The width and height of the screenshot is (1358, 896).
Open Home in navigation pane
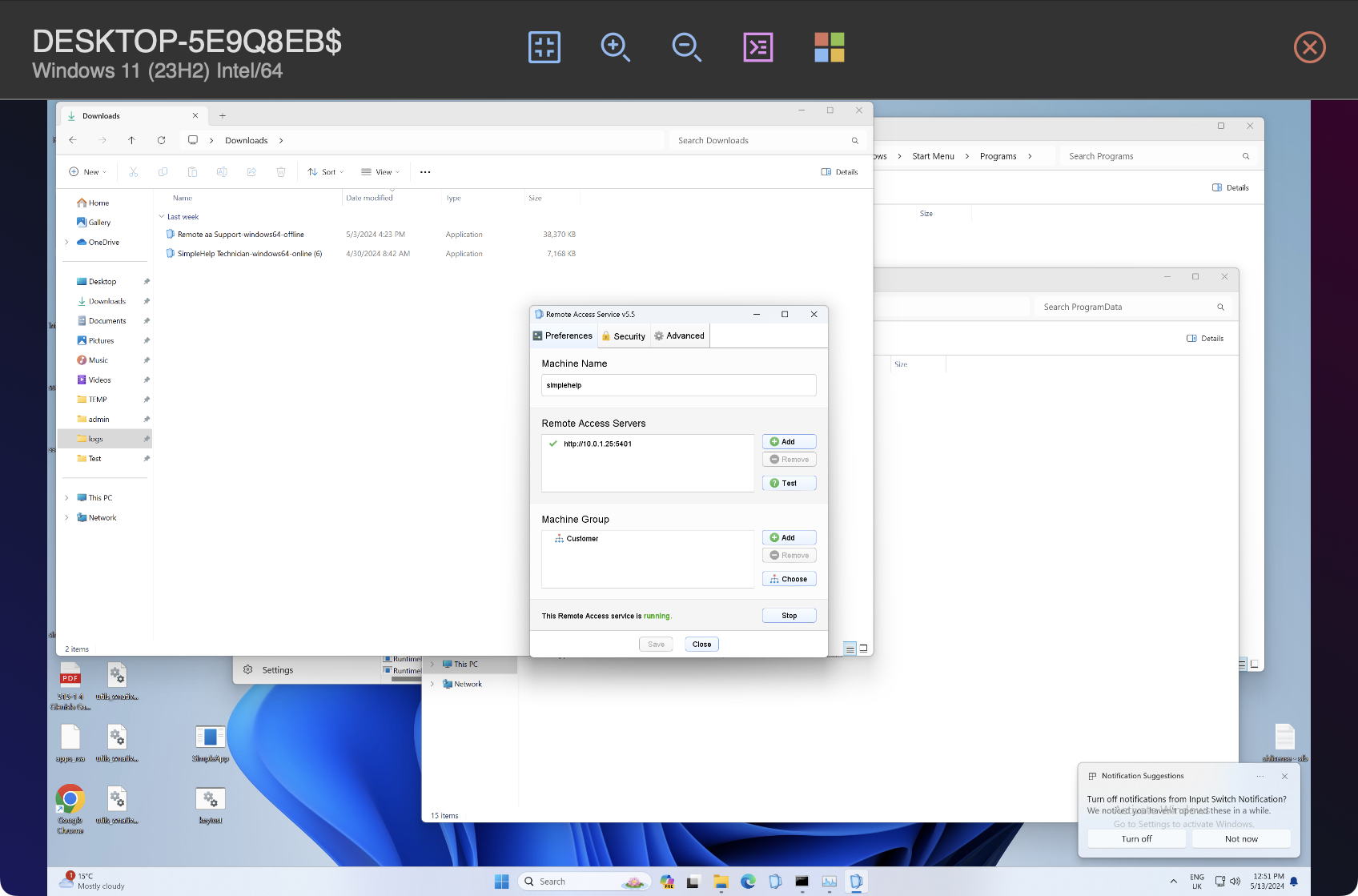click(93, 203)
